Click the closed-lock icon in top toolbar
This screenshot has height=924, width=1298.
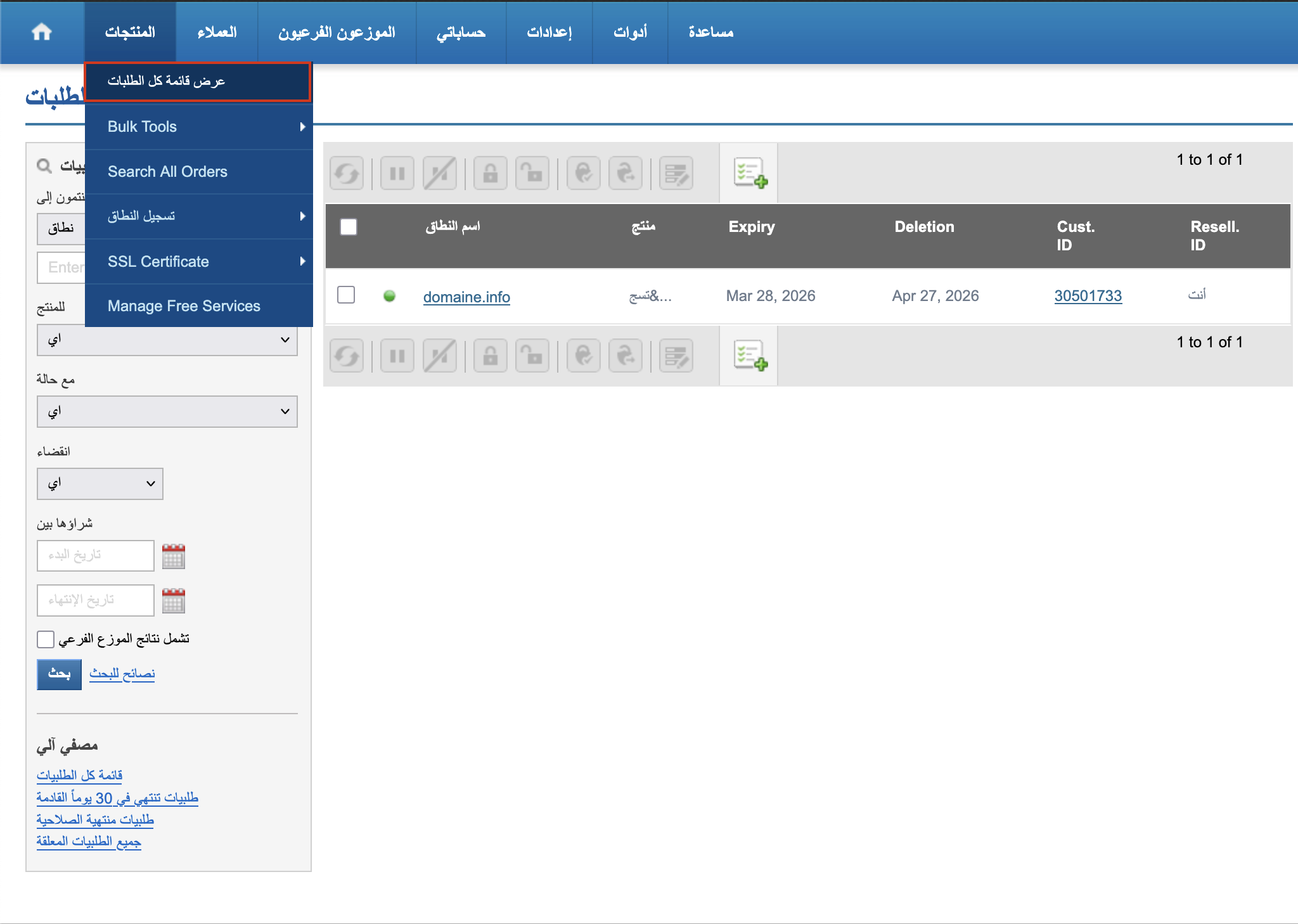click(491, 173)
